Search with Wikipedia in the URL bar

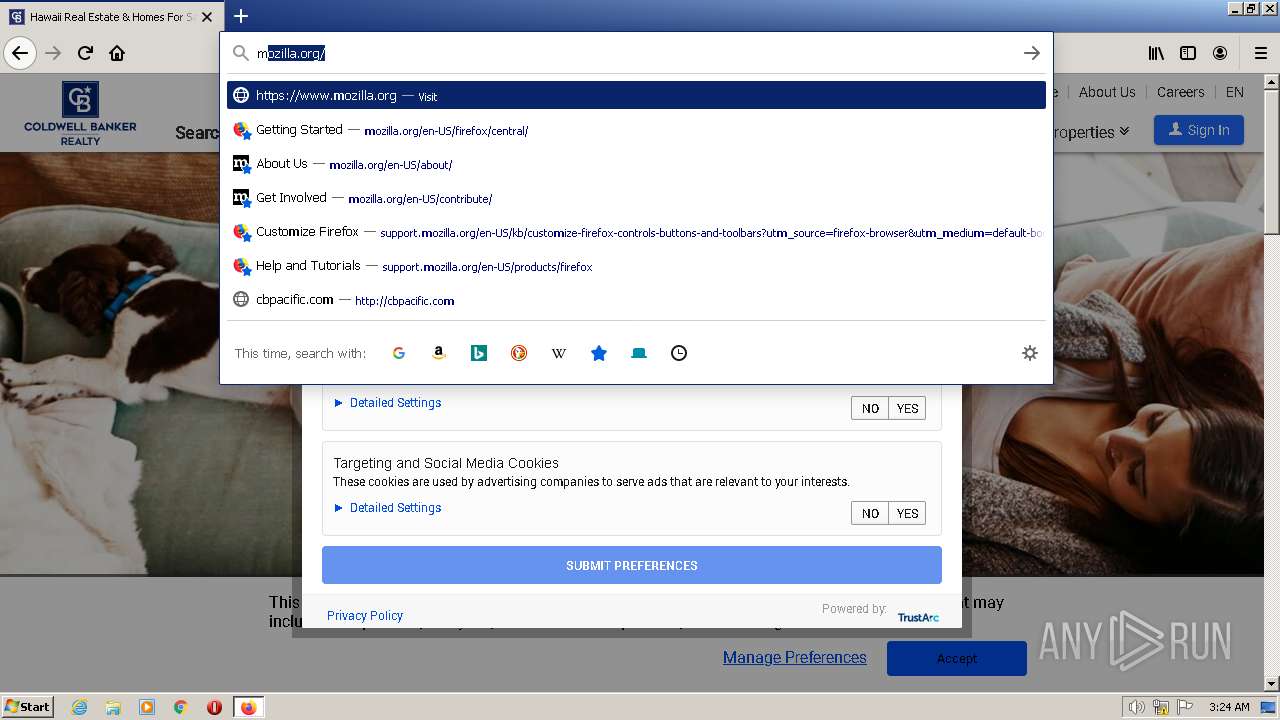(x=559, y=353)
